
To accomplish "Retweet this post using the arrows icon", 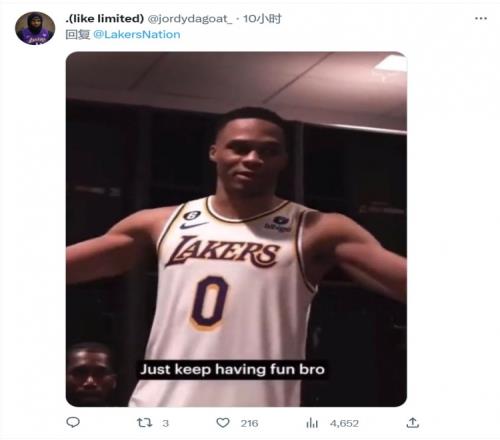I will point(144,423).
